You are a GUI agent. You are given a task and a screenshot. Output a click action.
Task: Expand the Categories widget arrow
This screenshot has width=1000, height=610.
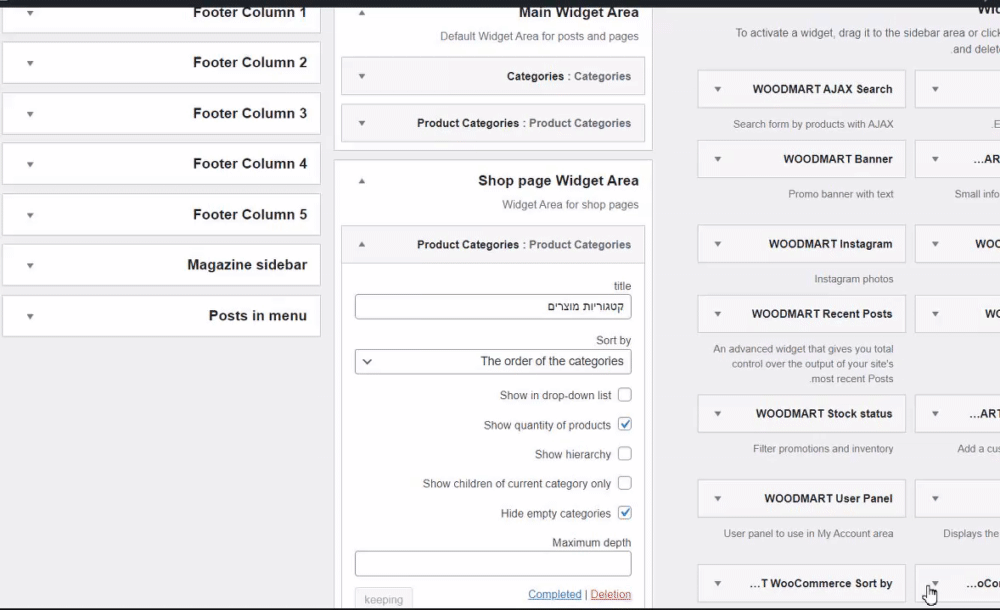click(361, 76)
